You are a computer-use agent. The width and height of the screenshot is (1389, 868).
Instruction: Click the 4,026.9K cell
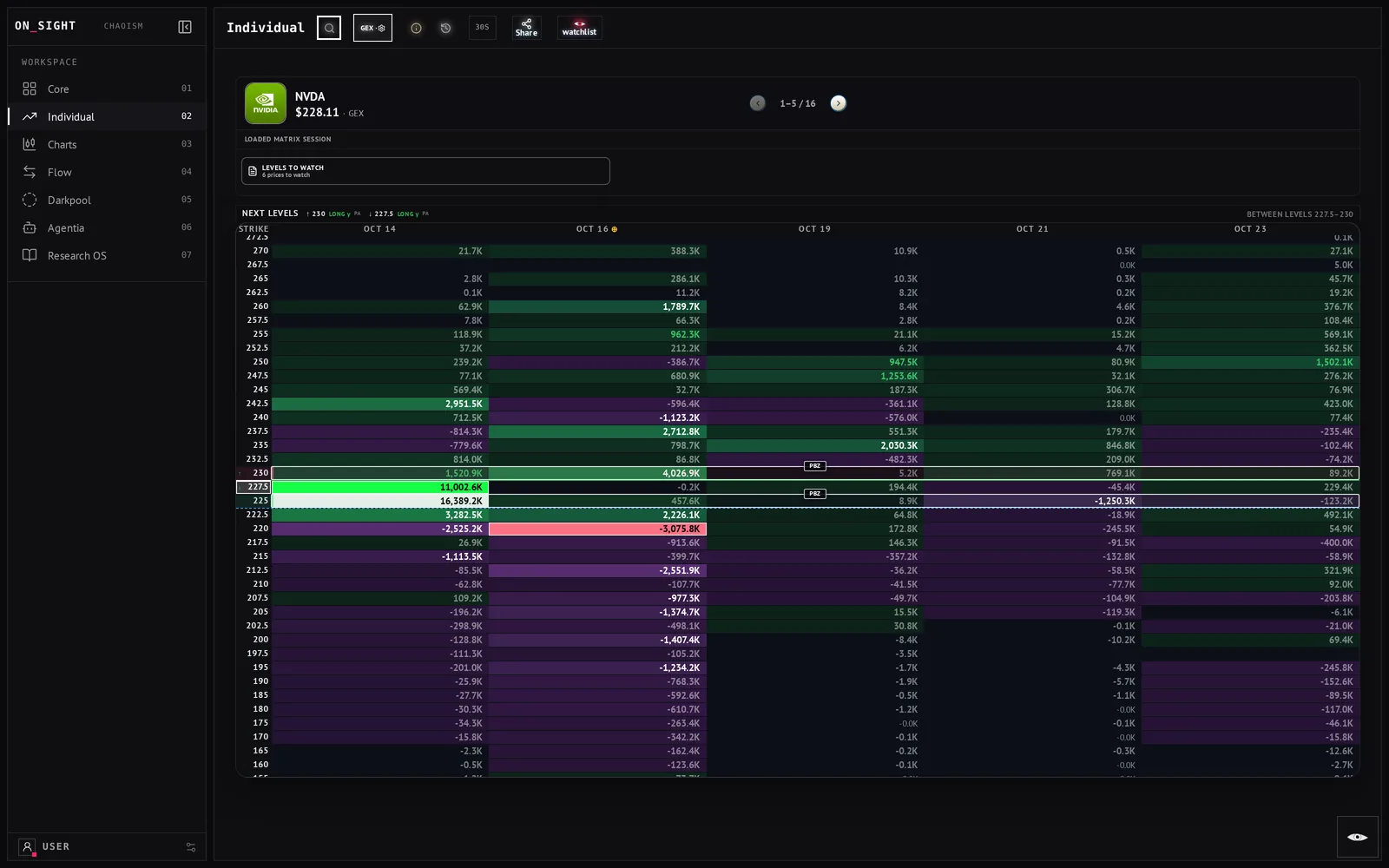597,473
